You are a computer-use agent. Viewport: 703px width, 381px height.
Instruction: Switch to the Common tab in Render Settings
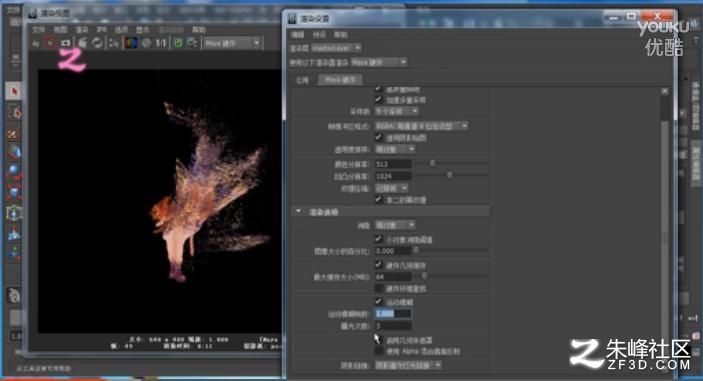coord(303,80)
